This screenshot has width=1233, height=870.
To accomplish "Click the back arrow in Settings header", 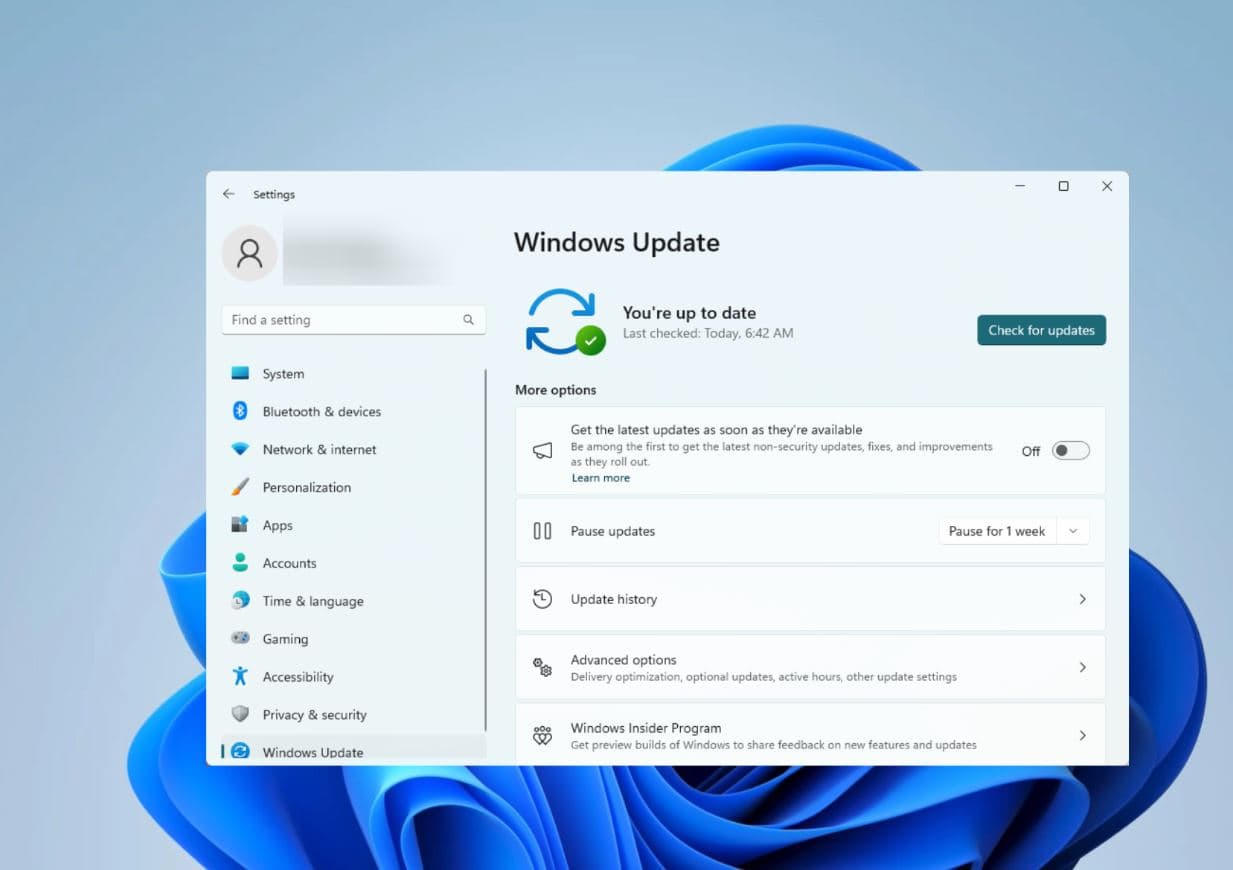I will tap(229, 194).
